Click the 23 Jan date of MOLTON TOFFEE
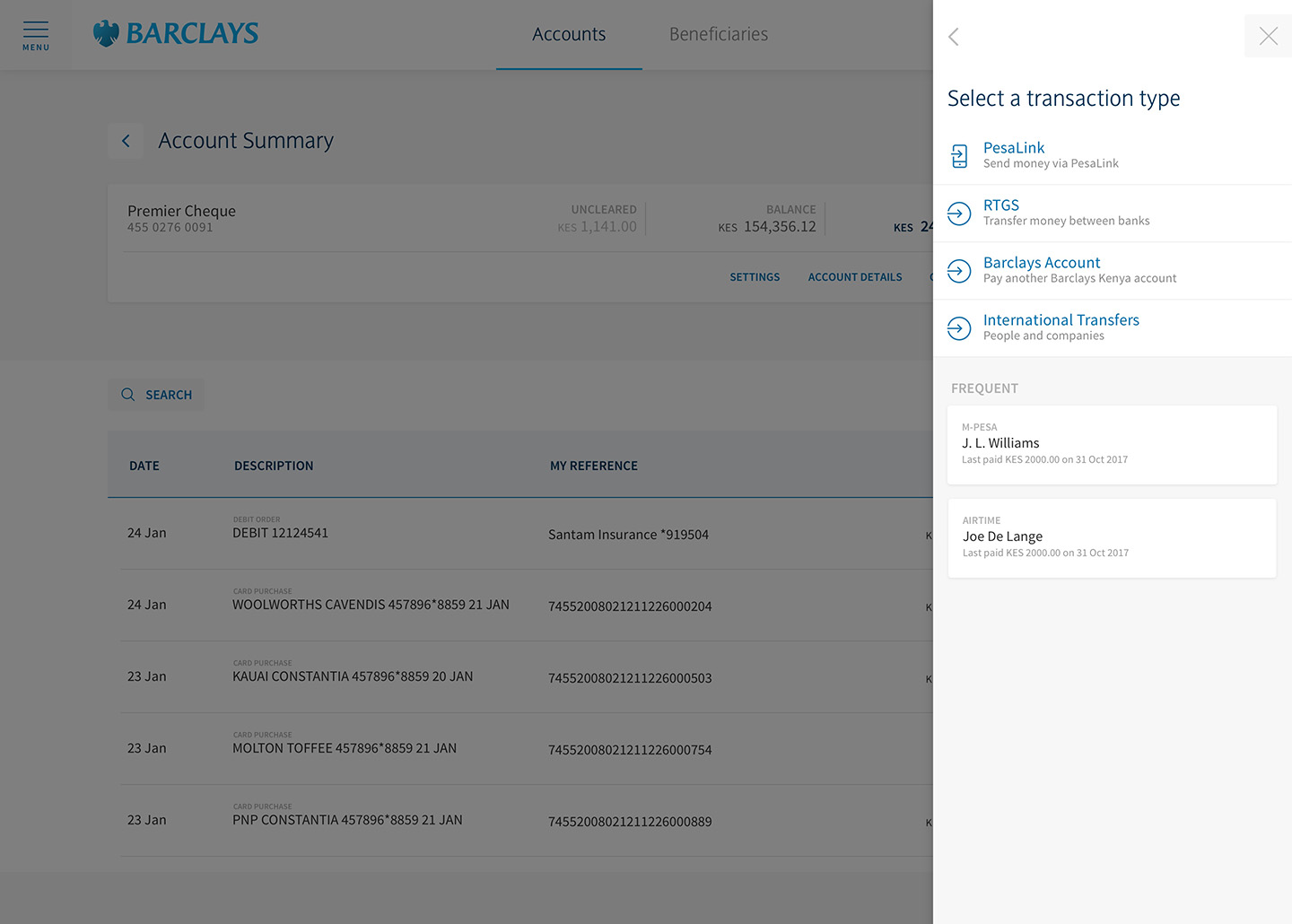 146,748
